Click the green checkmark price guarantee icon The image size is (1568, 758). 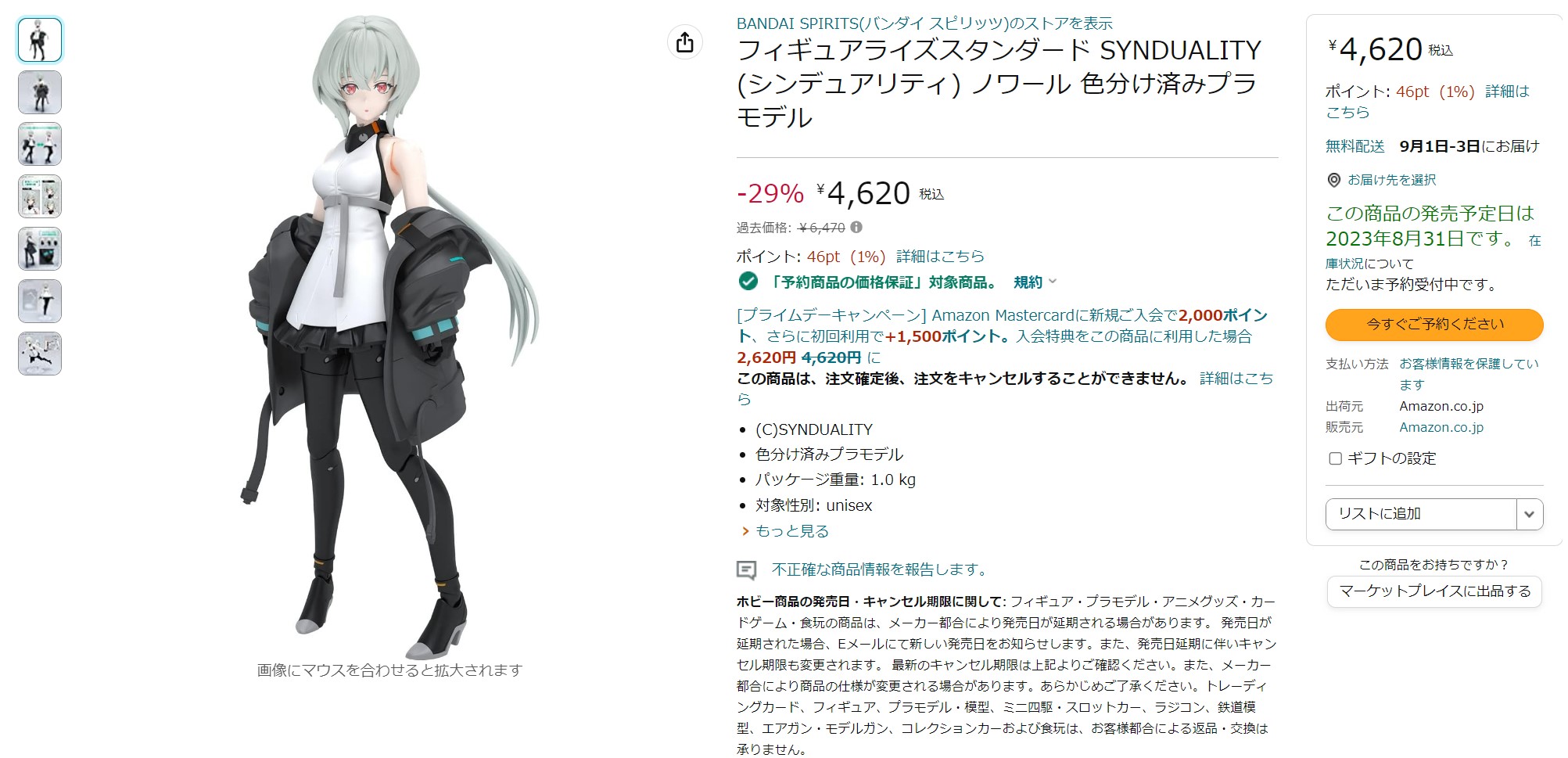748,281
